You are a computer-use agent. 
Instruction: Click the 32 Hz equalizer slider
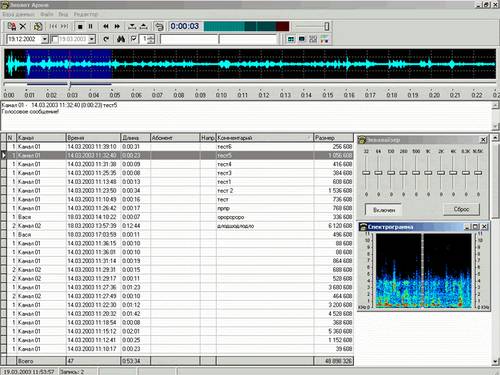coord(366,173)
